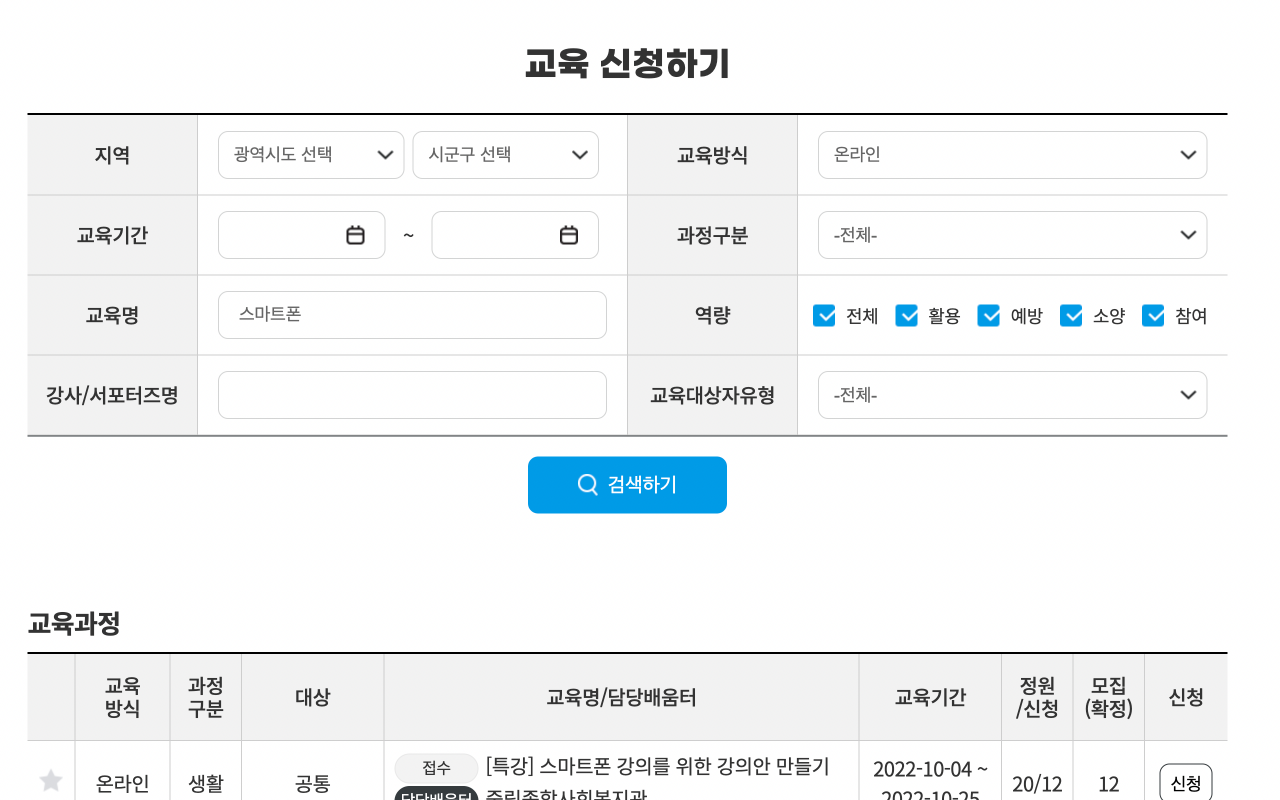
Task: Uncheck the 활용 checkbox
Action: pos(906,316)
